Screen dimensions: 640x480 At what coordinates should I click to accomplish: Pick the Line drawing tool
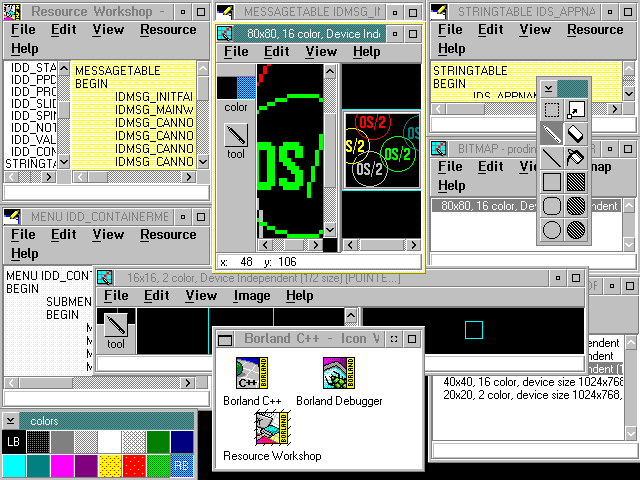tap(551, 157)
